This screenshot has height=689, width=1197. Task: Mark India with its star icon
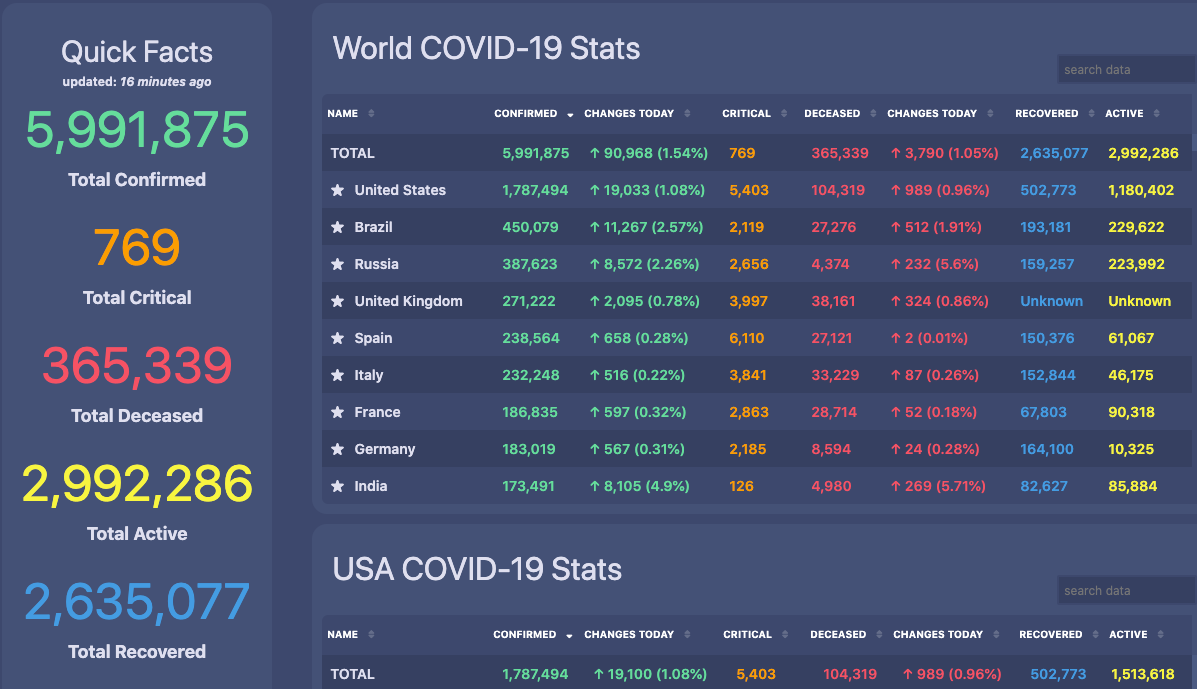pos(337,486)
